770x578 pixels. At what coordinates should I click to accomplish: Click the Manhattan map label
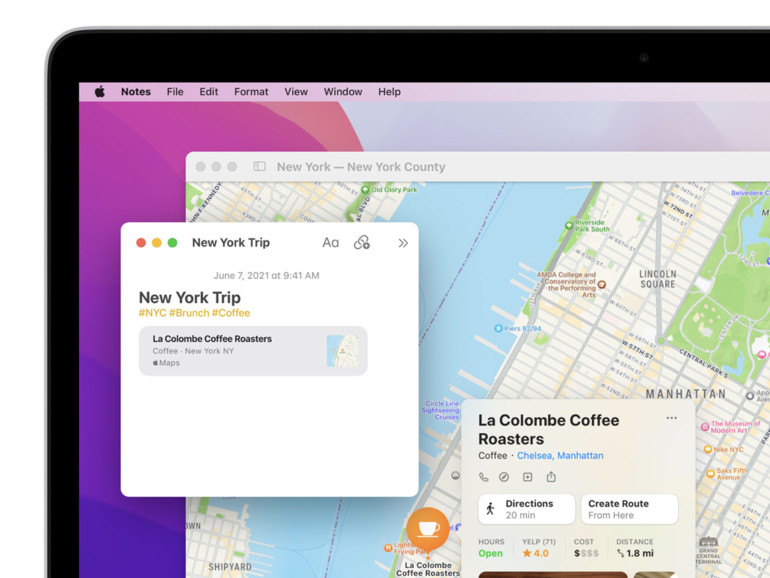pos(686,394)
